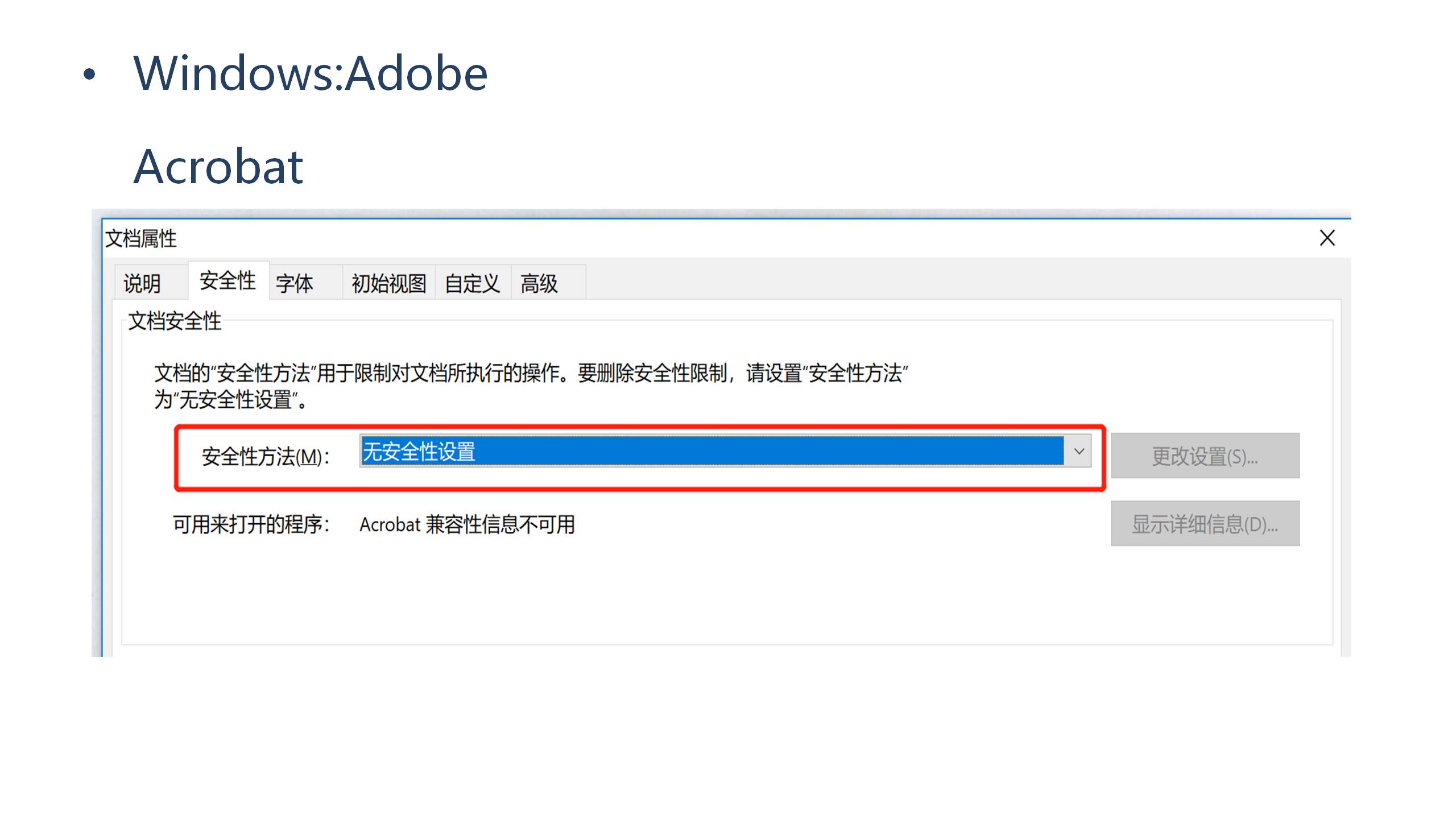Click the 安全性方法(M) label
Screen dimensions: 1456x819
click(x=266, y=457)
